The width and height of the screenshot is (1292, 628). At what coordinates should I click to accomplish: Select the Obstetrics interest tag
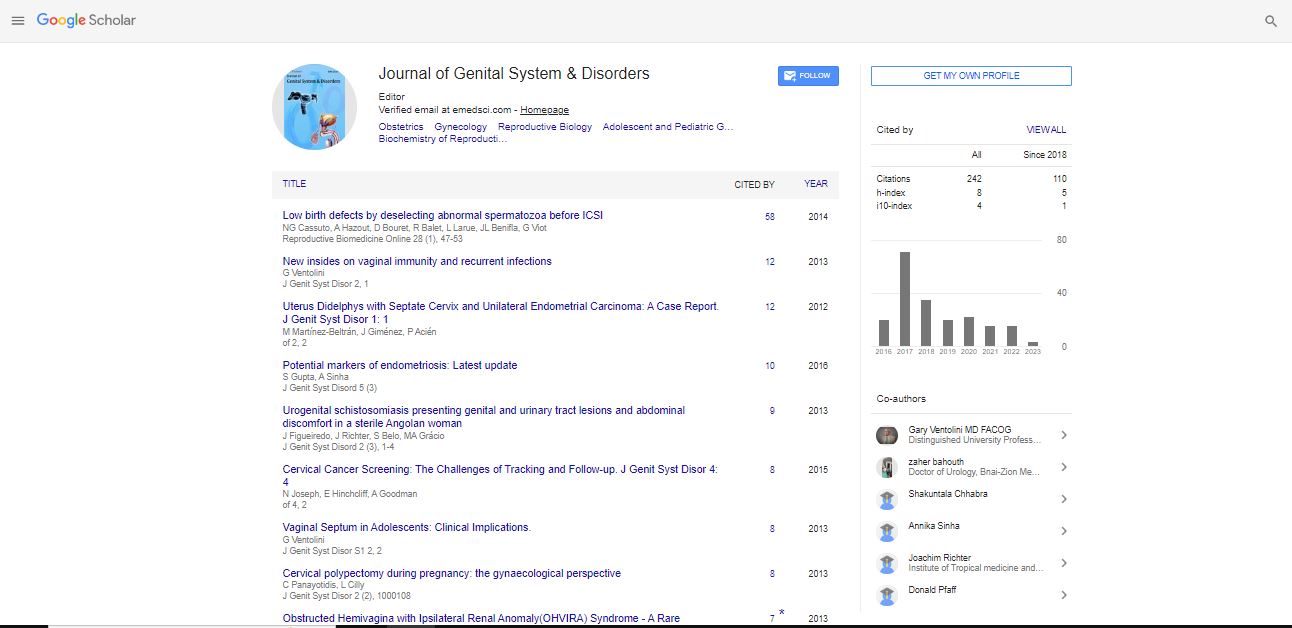(x=401, y=127)
